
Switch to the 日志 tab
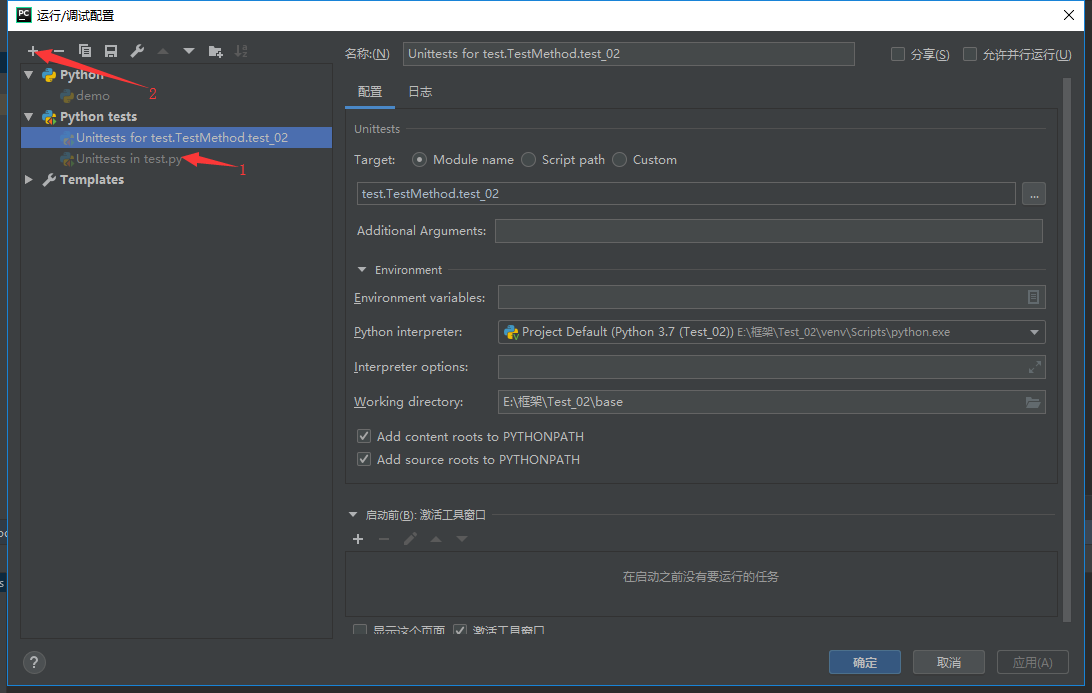tap(420, 92)
